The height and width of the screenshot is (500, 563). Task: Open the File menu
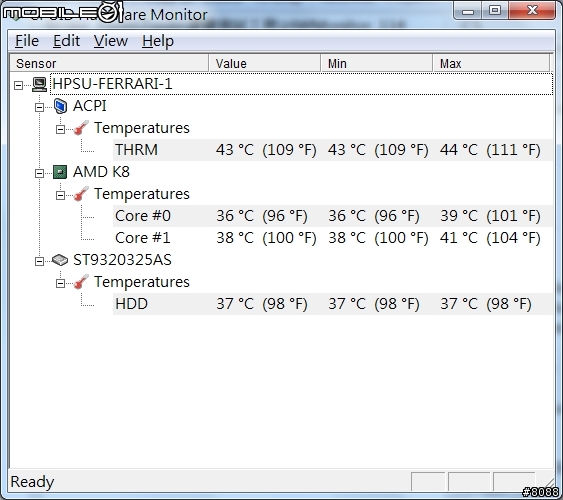(27, 41)
